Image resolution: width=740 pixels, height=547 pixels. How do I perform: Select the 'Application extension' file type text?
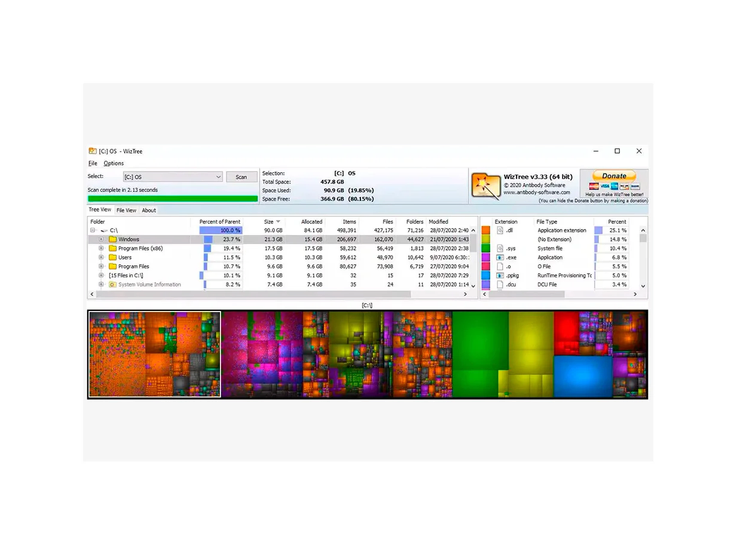coord(562,230)
